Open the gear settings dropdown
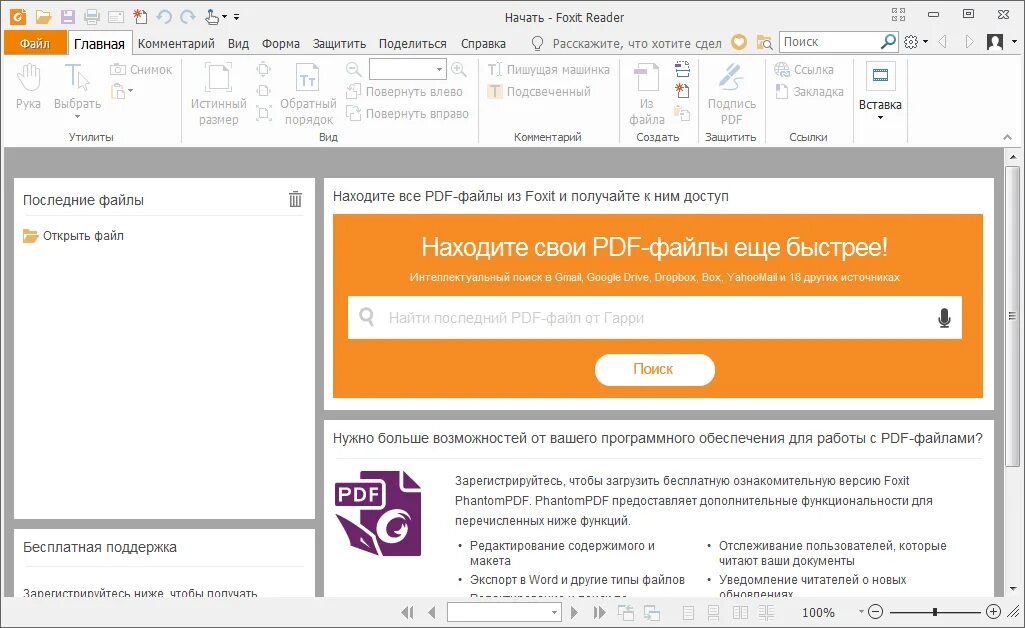 [916, 42]
